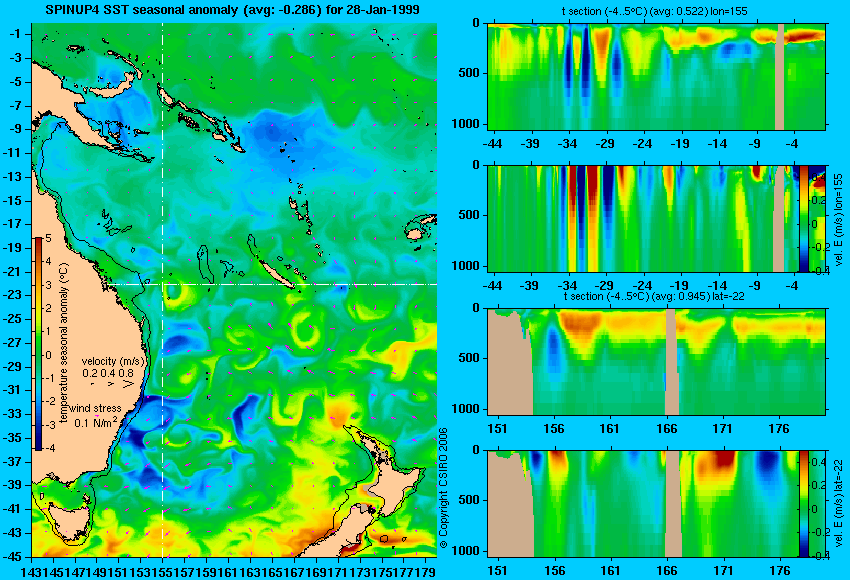Screen dimensions: 850x580
Task: Click the temperature seasonal anomaly color bar
Action: 39,344
